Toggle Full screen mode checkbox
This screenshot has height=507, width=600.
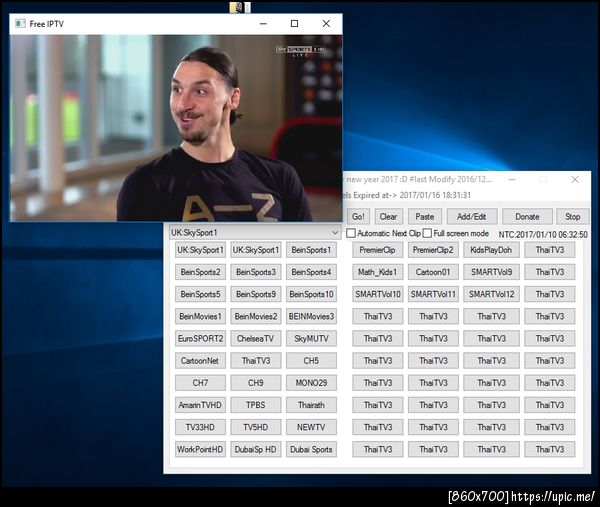427,233
